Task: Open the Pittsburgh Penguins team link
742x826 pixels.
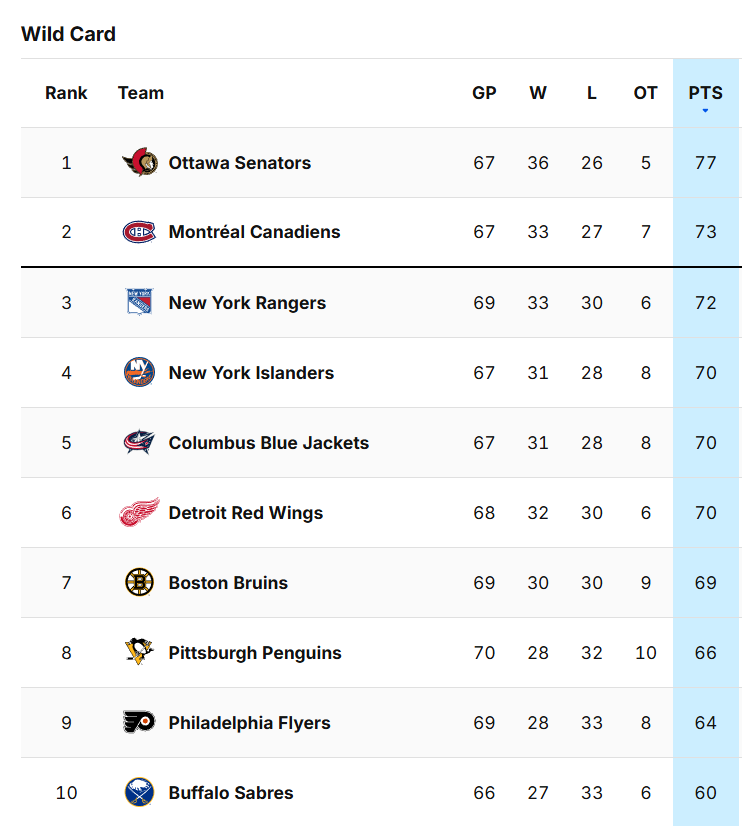Action: tap(255, 653)
